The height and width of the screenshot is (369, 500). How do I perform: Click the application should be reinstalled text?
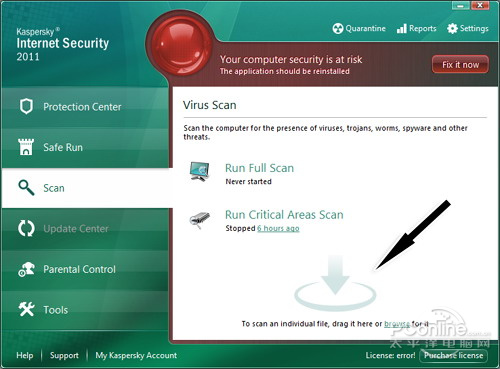pos(284,71)
